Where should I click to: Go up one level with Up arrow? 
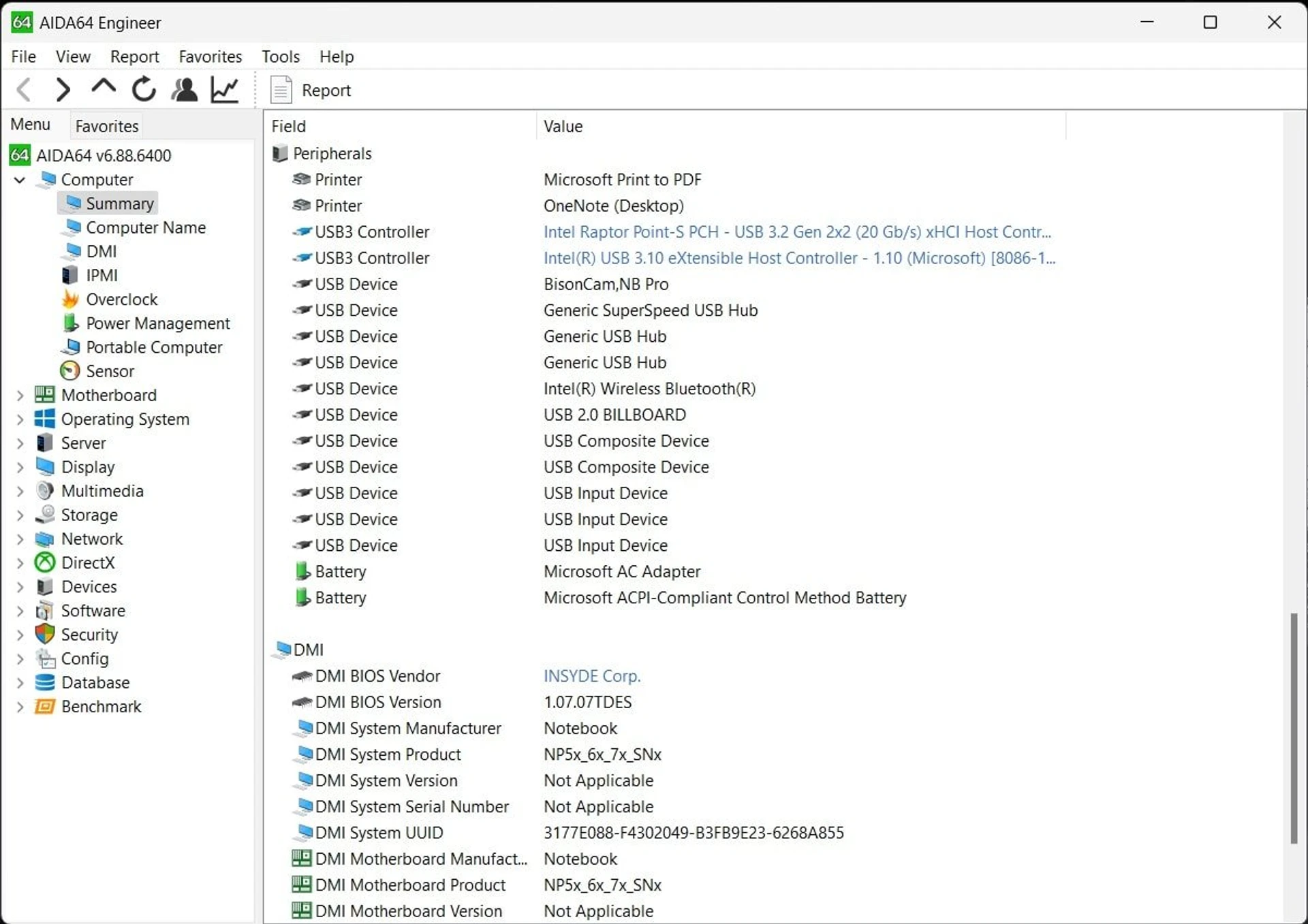104,88
